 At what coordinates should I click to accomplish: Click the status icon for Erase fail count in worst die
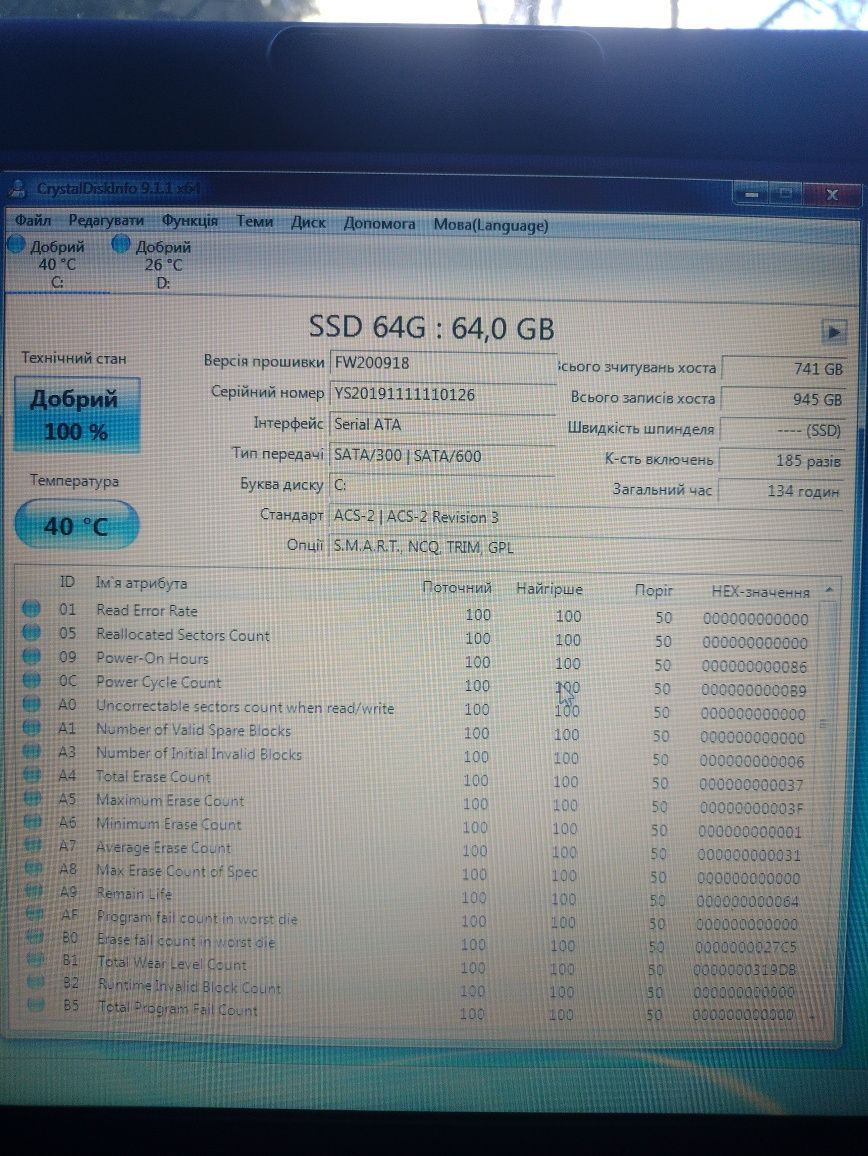tap(35, 936)
